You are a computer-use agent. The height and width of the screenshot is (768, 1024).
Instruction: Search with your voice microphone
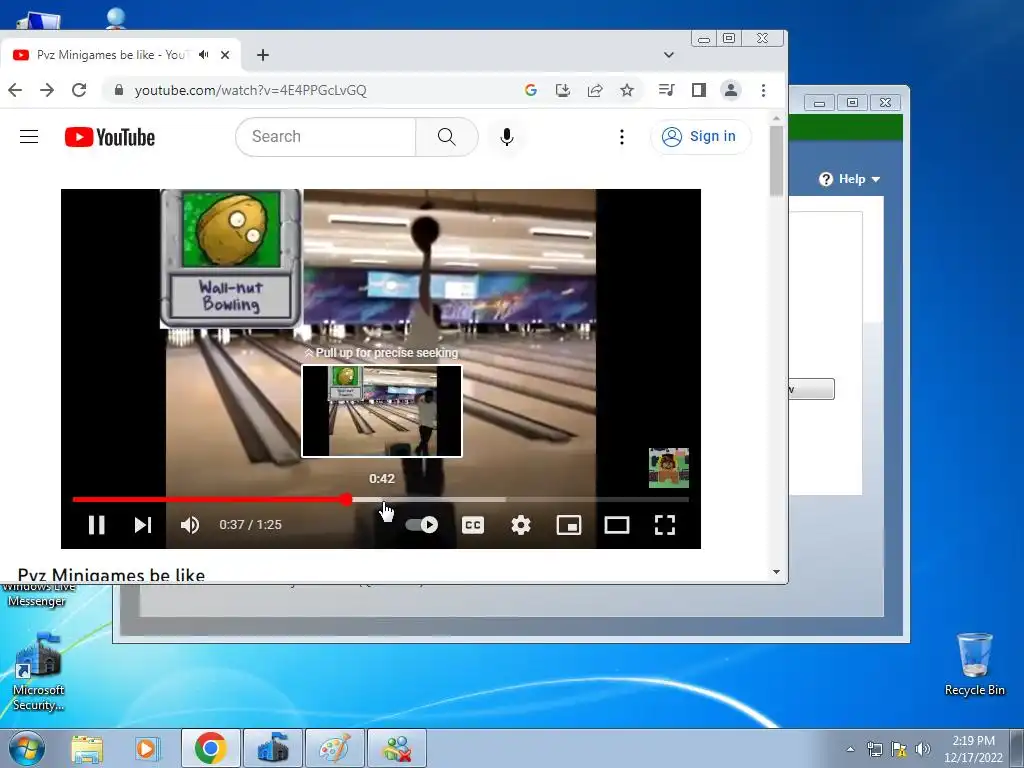coord(507,136)
